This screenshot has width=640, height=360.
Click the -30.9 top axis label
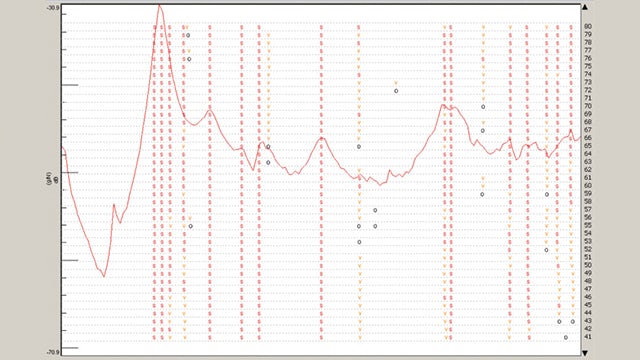point(53,8)
